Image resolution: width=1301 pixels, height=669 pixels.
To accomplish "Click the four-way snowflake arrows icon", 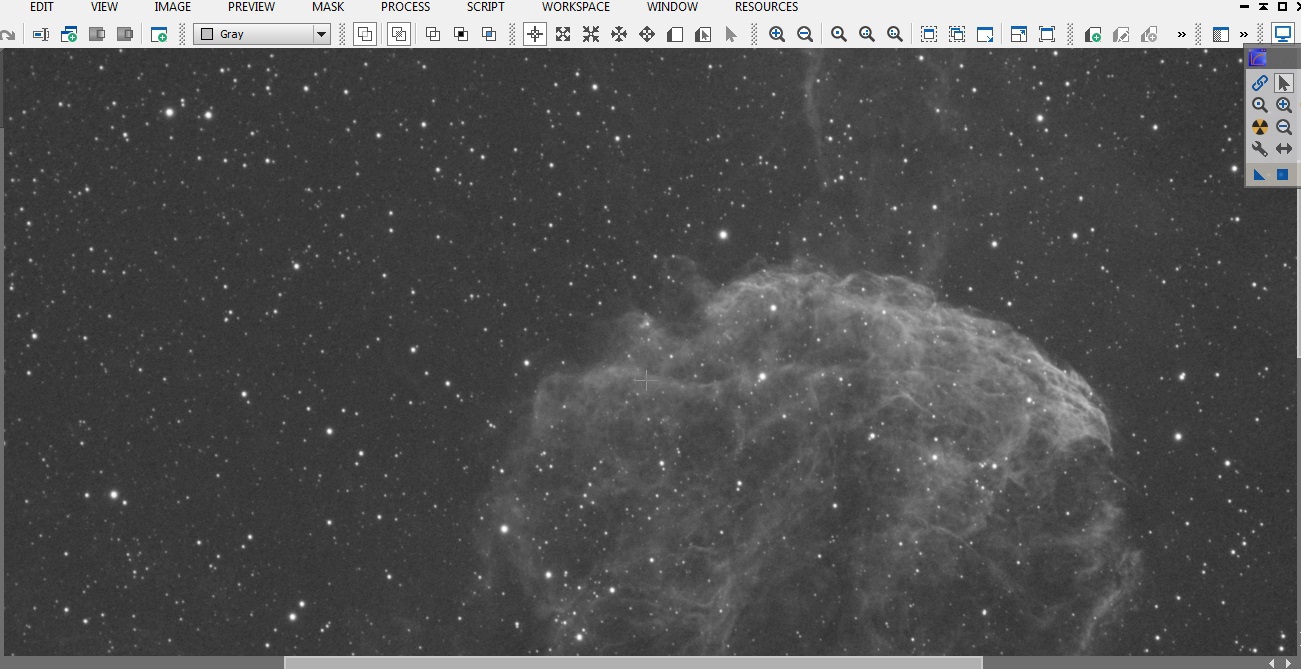I will (619, 34).
